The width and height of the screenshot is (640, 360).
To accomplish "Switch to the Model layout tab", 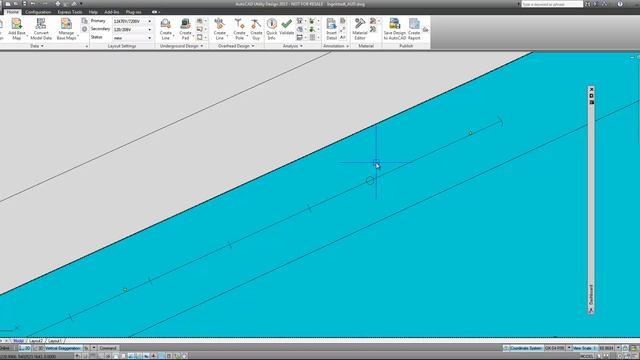I will point(18,340).
